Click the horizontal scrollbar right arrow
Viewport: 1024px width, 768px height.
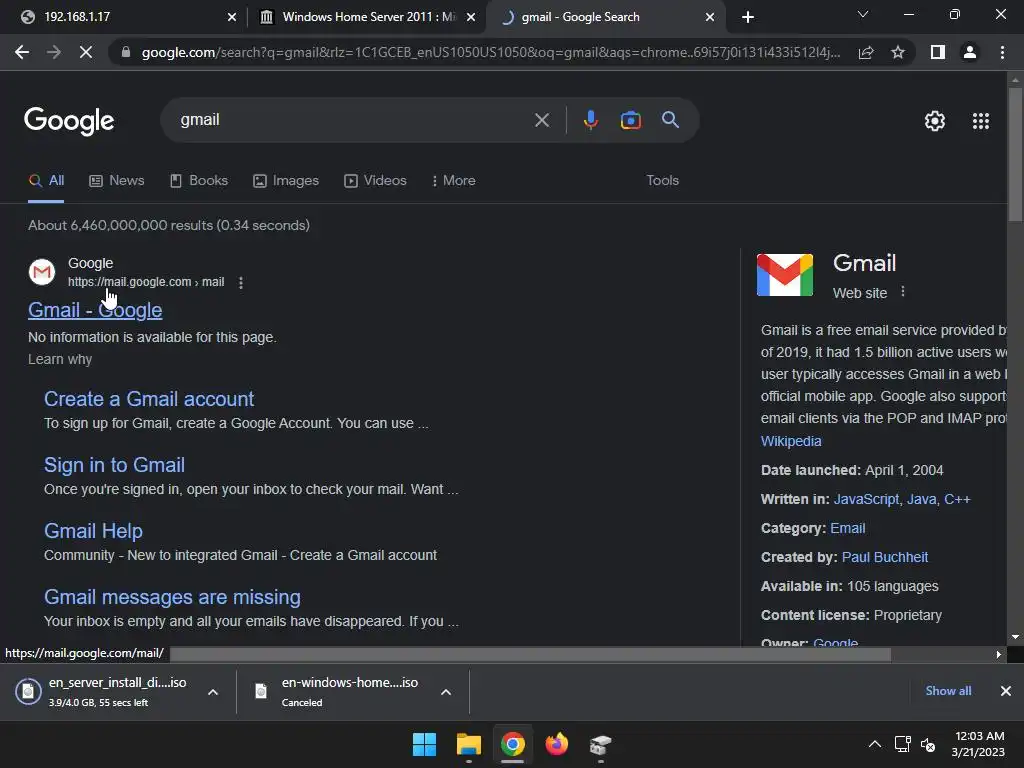999,654
